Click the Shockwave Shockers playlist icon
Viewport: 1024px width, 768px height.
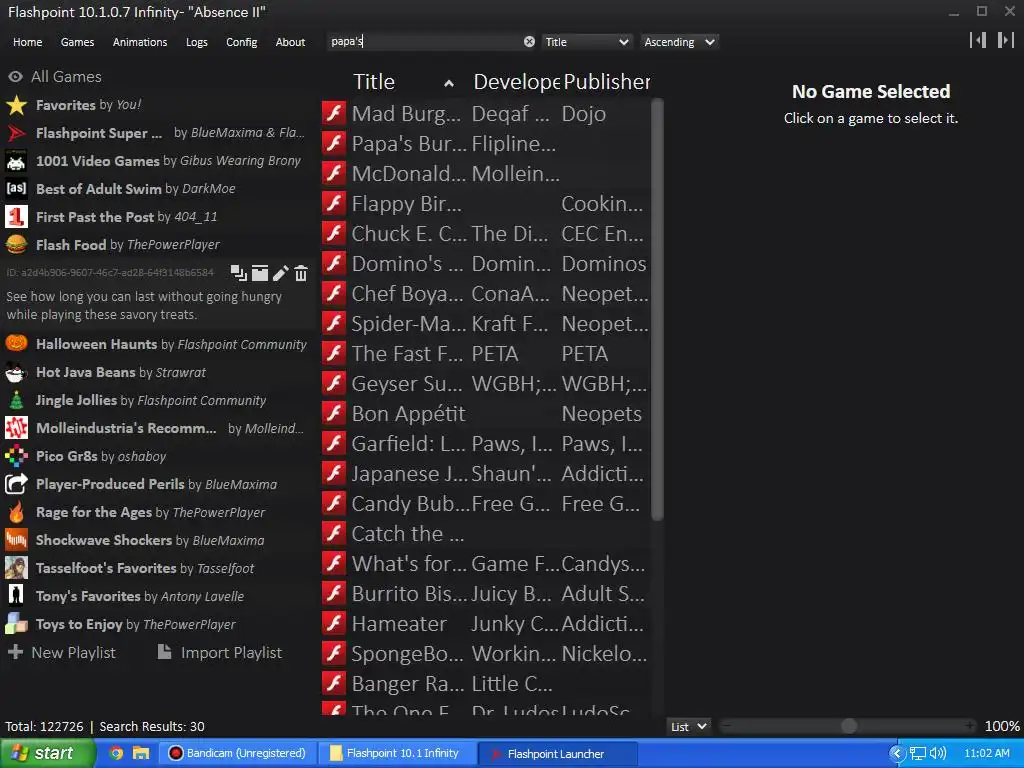[16, 540]
